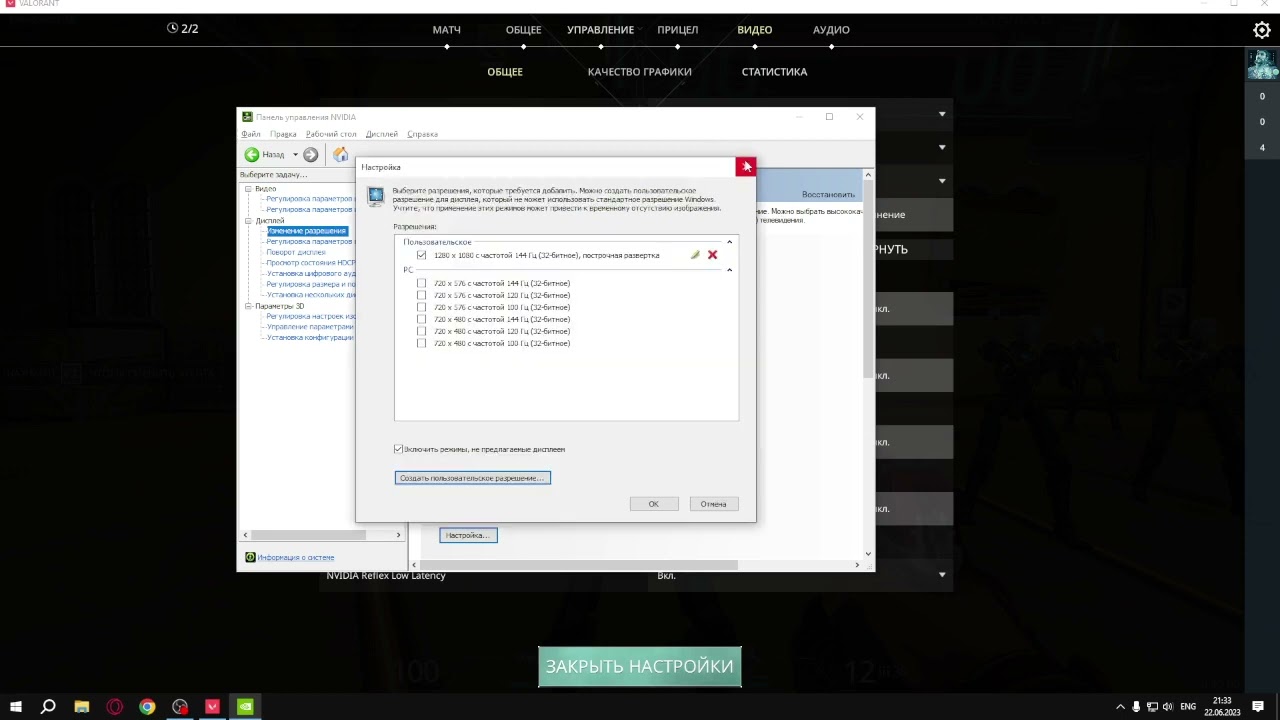Switch to the УПРАВЛЕНИЕ settings tab
The image size is (1280, 720).
pyautogui.click(x=600, y=30)
